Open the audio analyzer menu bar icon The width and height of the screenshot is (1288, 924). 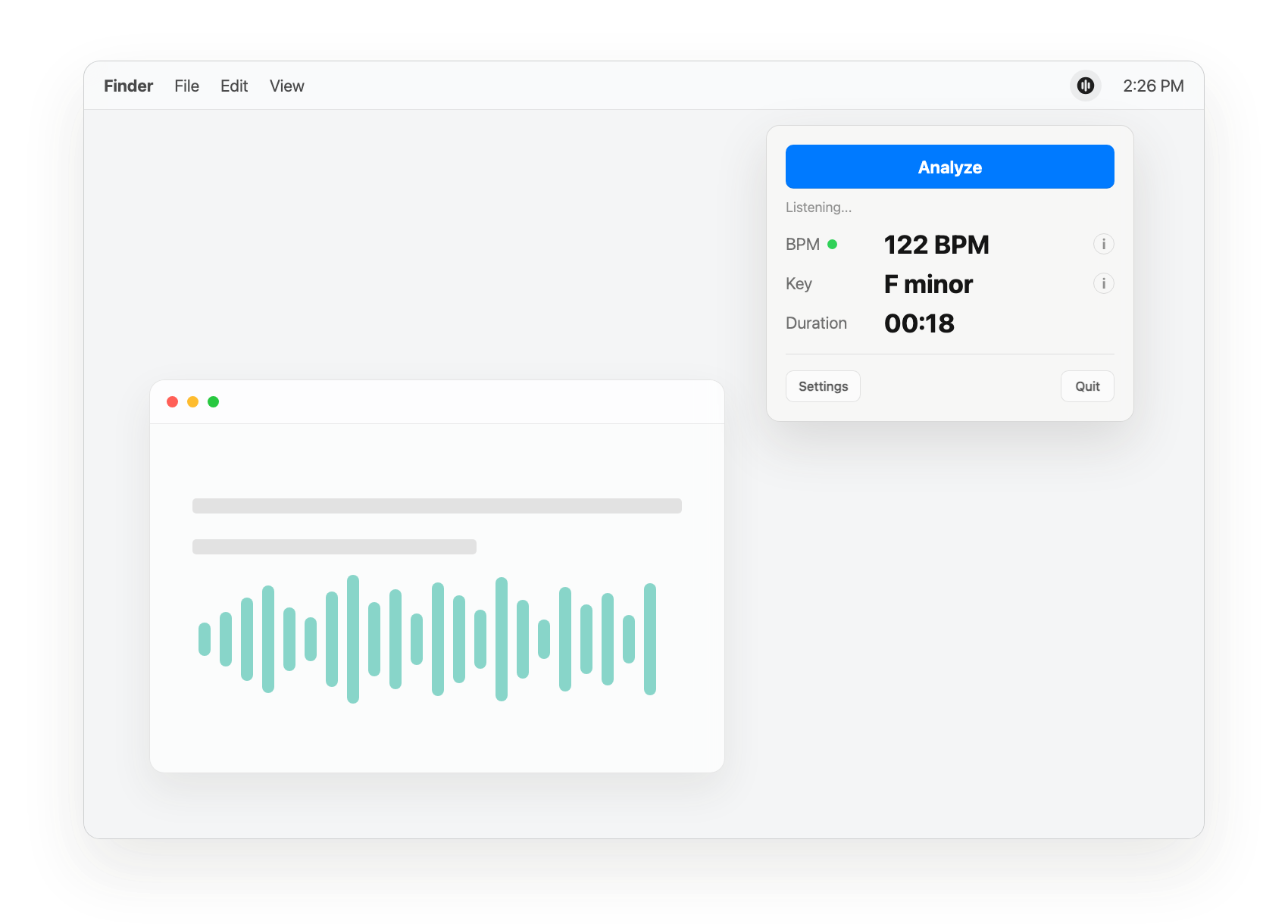coord(1085,86)
